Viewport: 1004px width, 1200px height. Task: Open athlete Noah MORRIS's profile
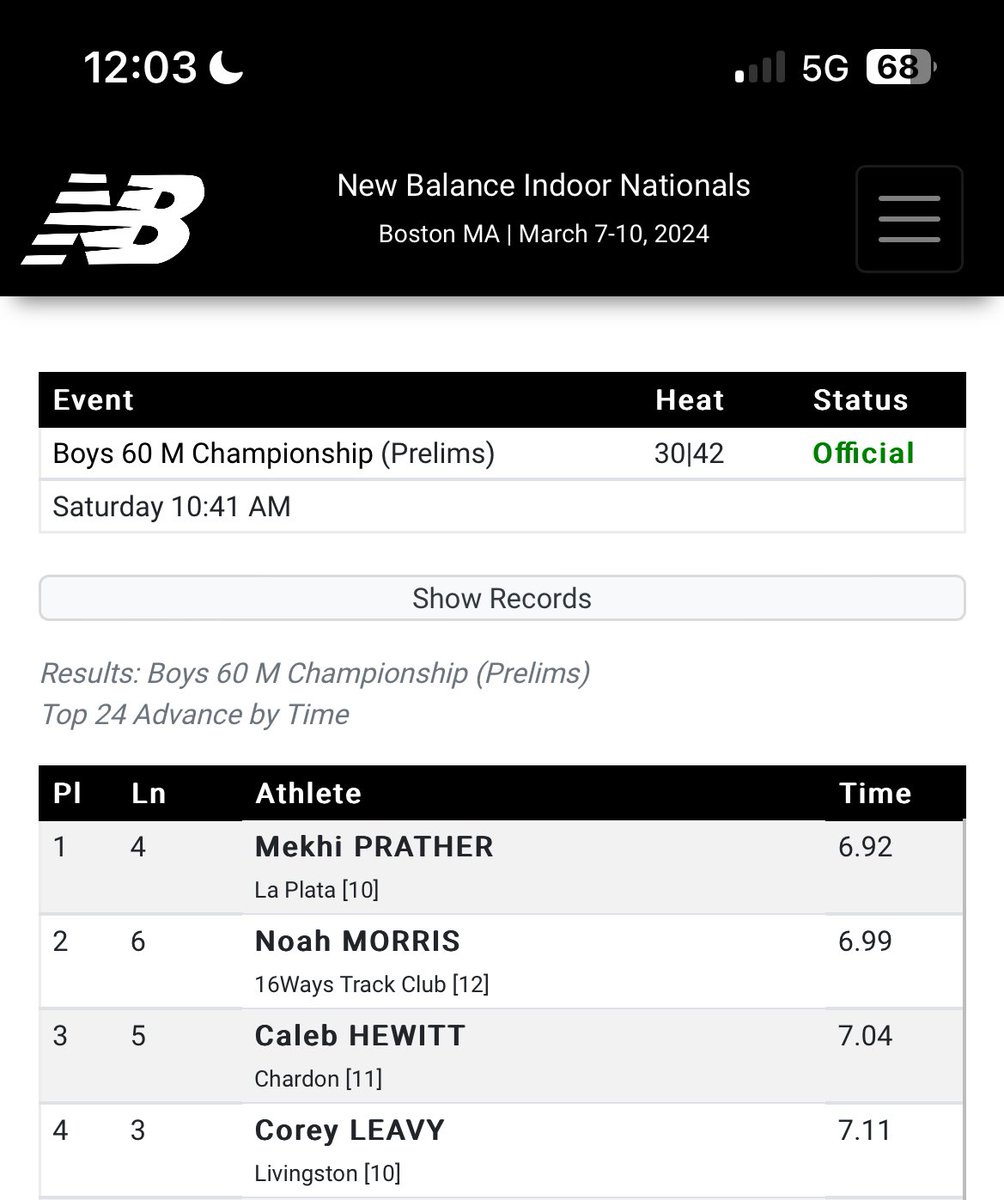tap(358, 941)
